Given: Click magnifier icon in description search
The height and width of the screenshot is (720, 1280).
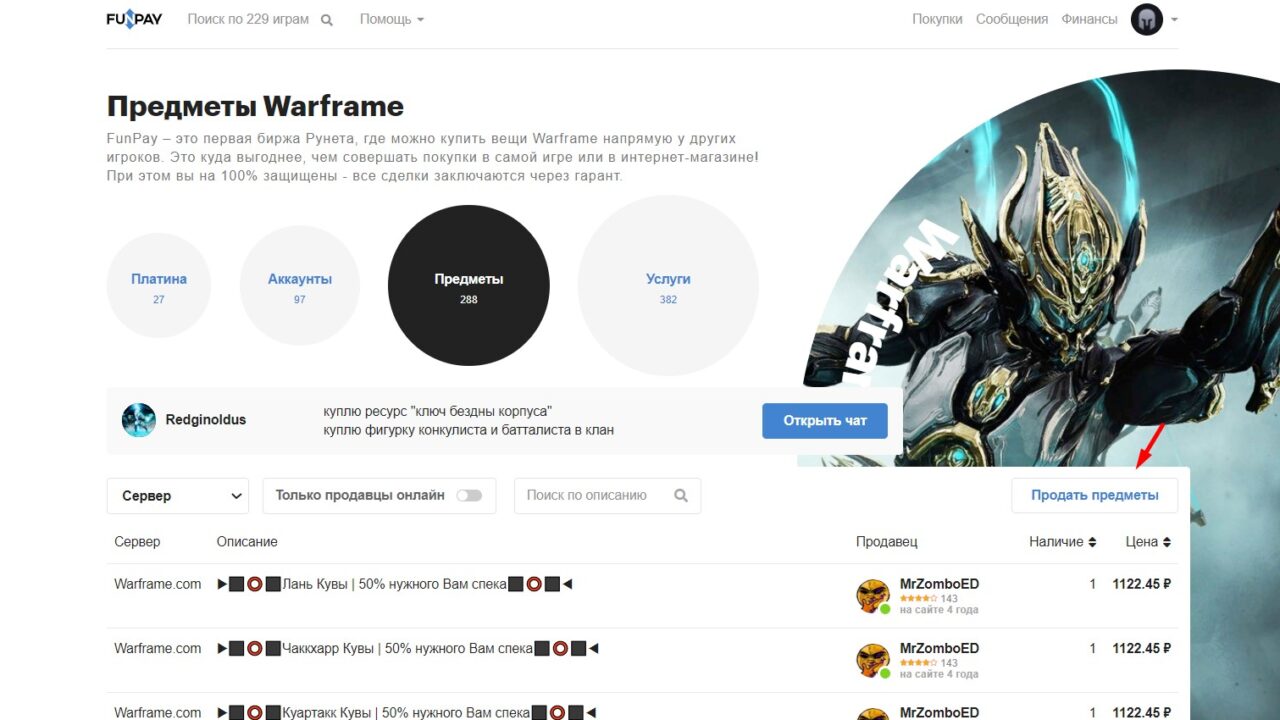Looking at the screenshot, I should coord(681,495).
